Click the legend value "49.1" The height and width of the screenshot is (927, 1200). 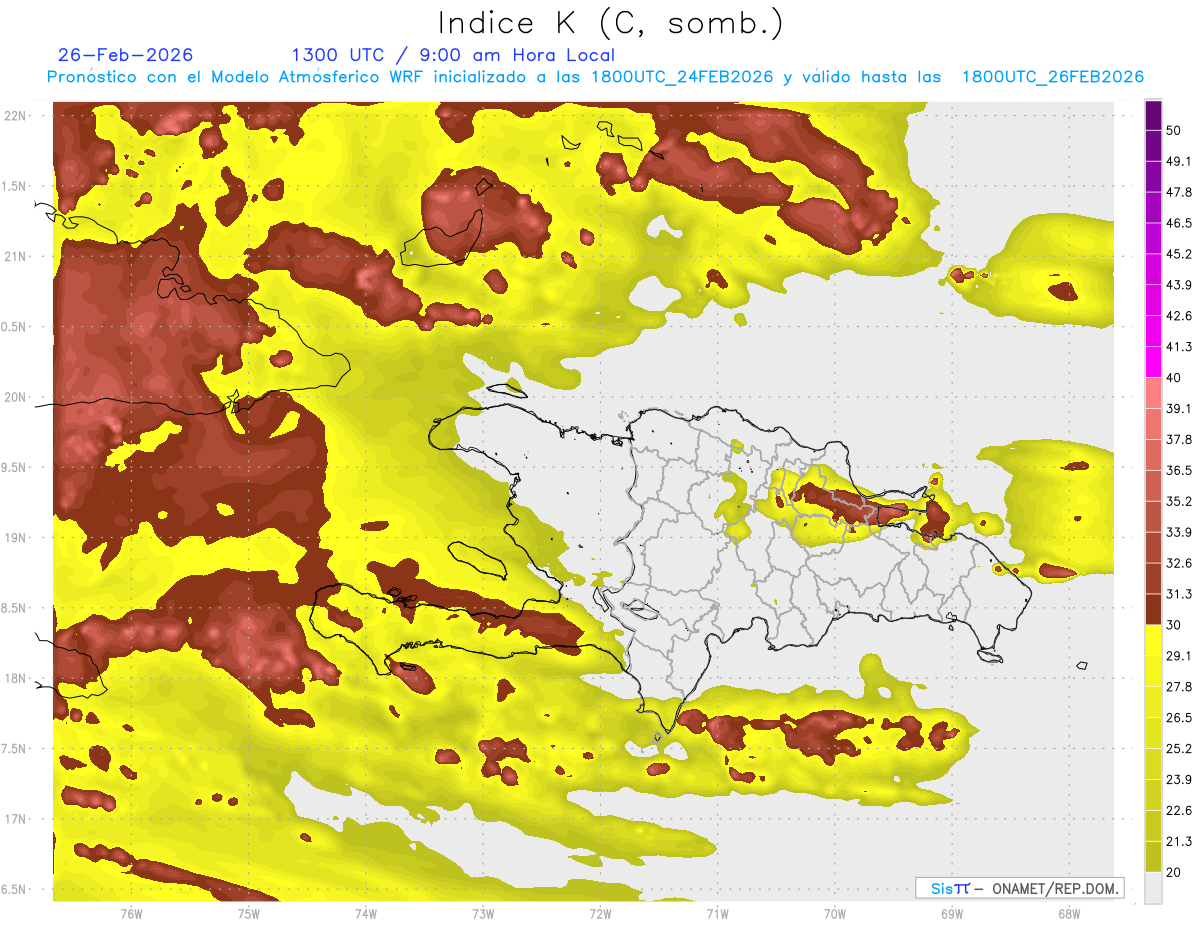coord(1179,161)
